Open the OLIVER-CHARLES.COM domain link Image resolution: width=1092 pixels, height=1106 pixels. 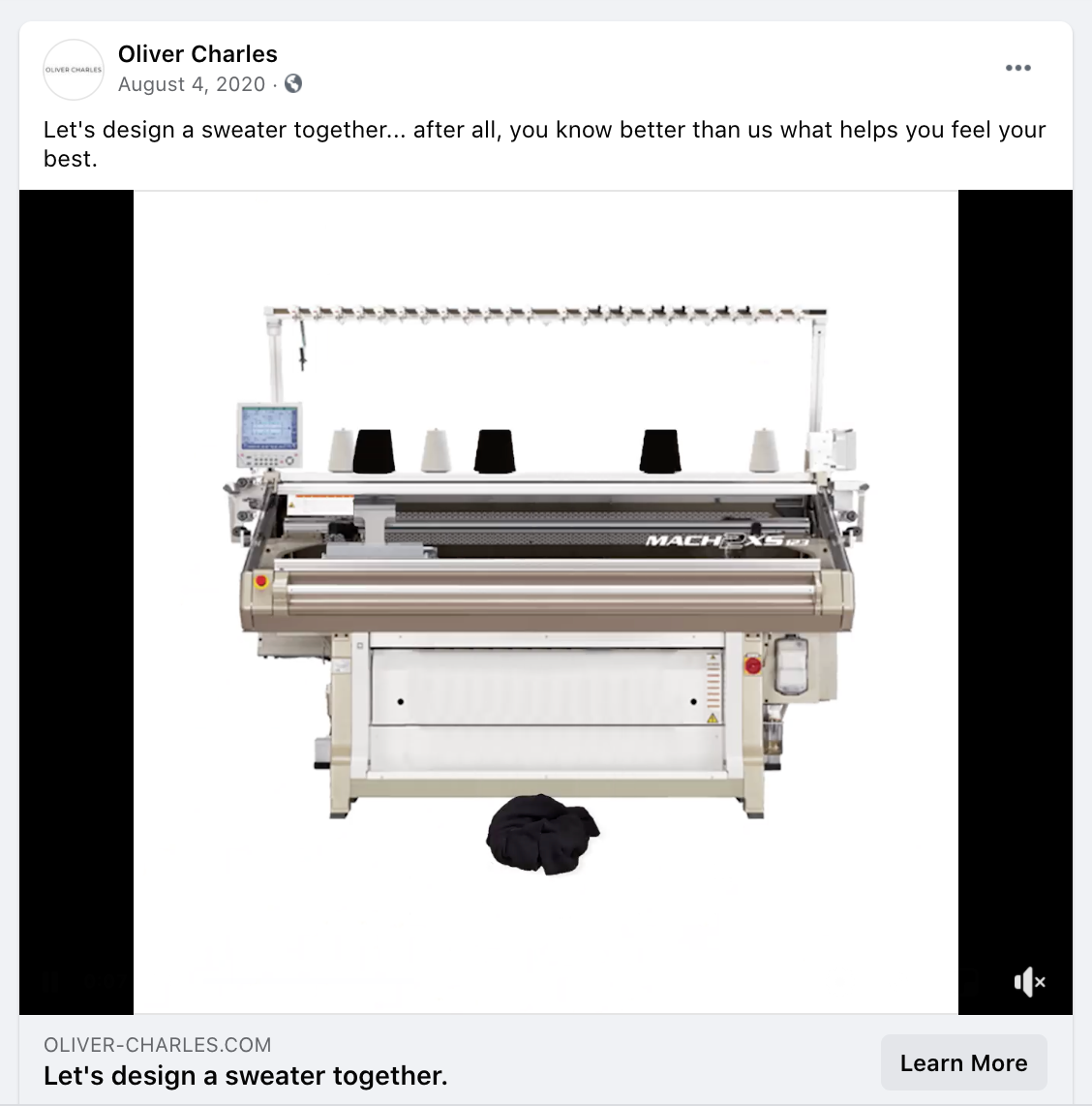tap(157, 1045)
